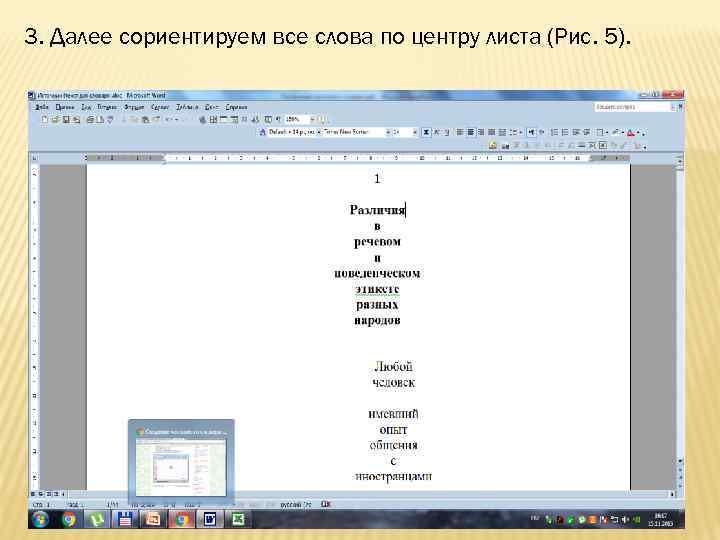Justify the paragraph text
Screen dimensions: 720x540
(491, 132)
